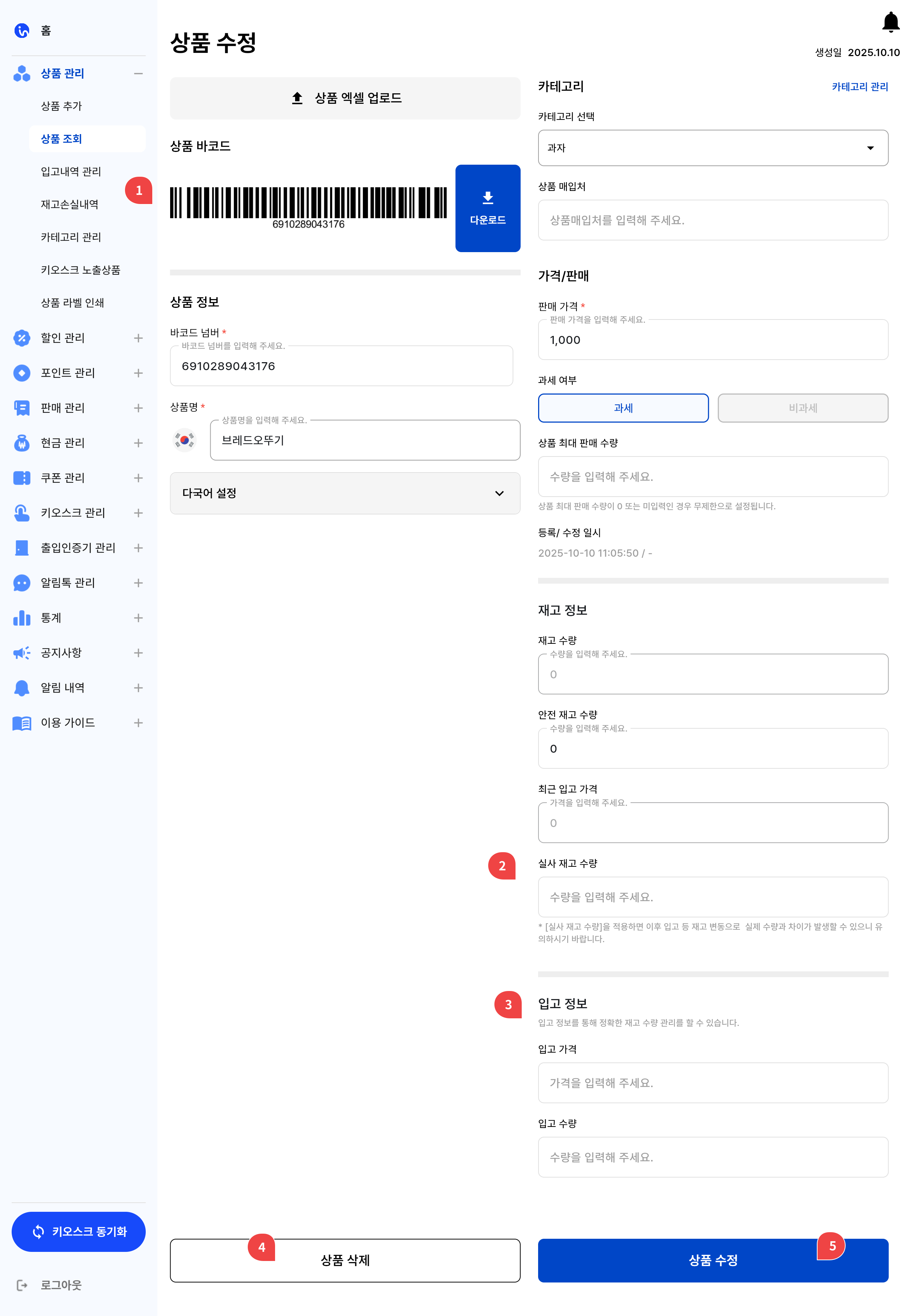Collapse the 상품 관리 menu section
The image size is (913, 1316).
138,73
